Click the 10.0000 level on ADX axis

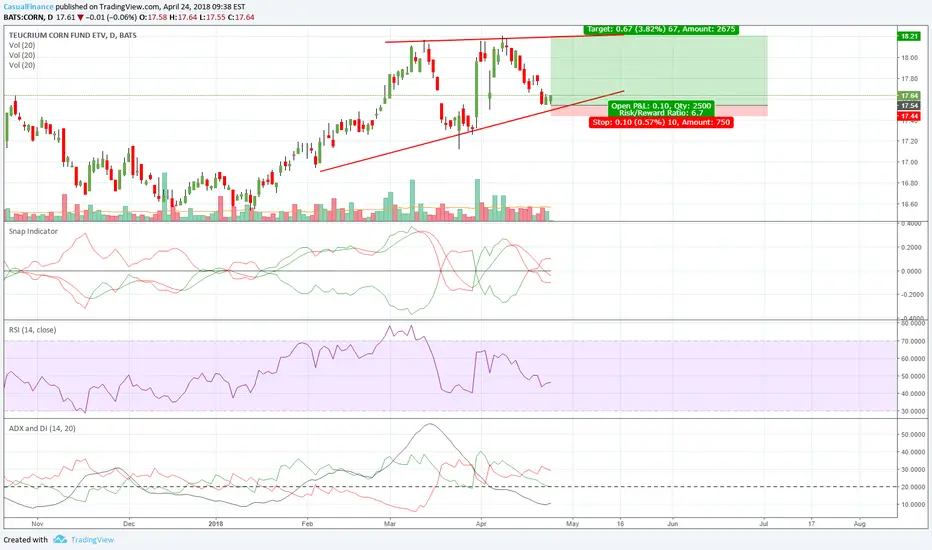point(913,504)
